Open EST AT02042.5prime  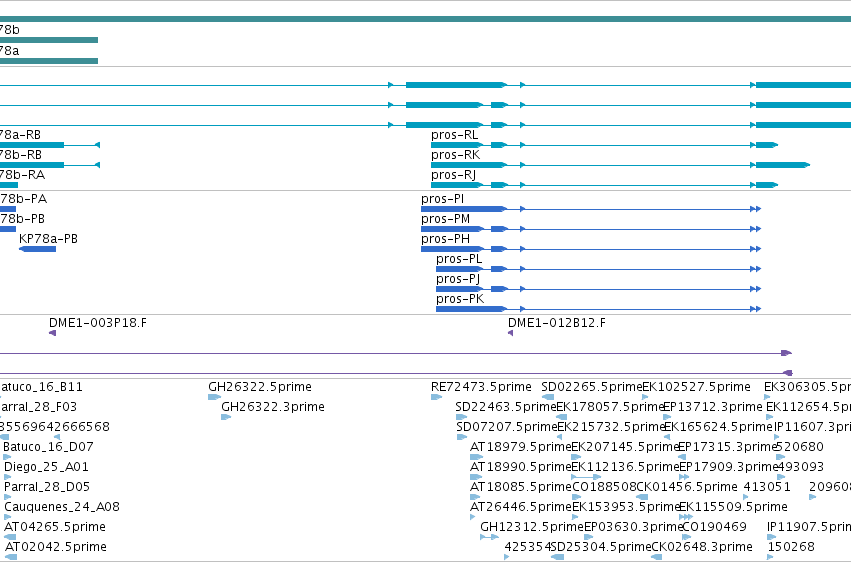click(x=55, y=547)
